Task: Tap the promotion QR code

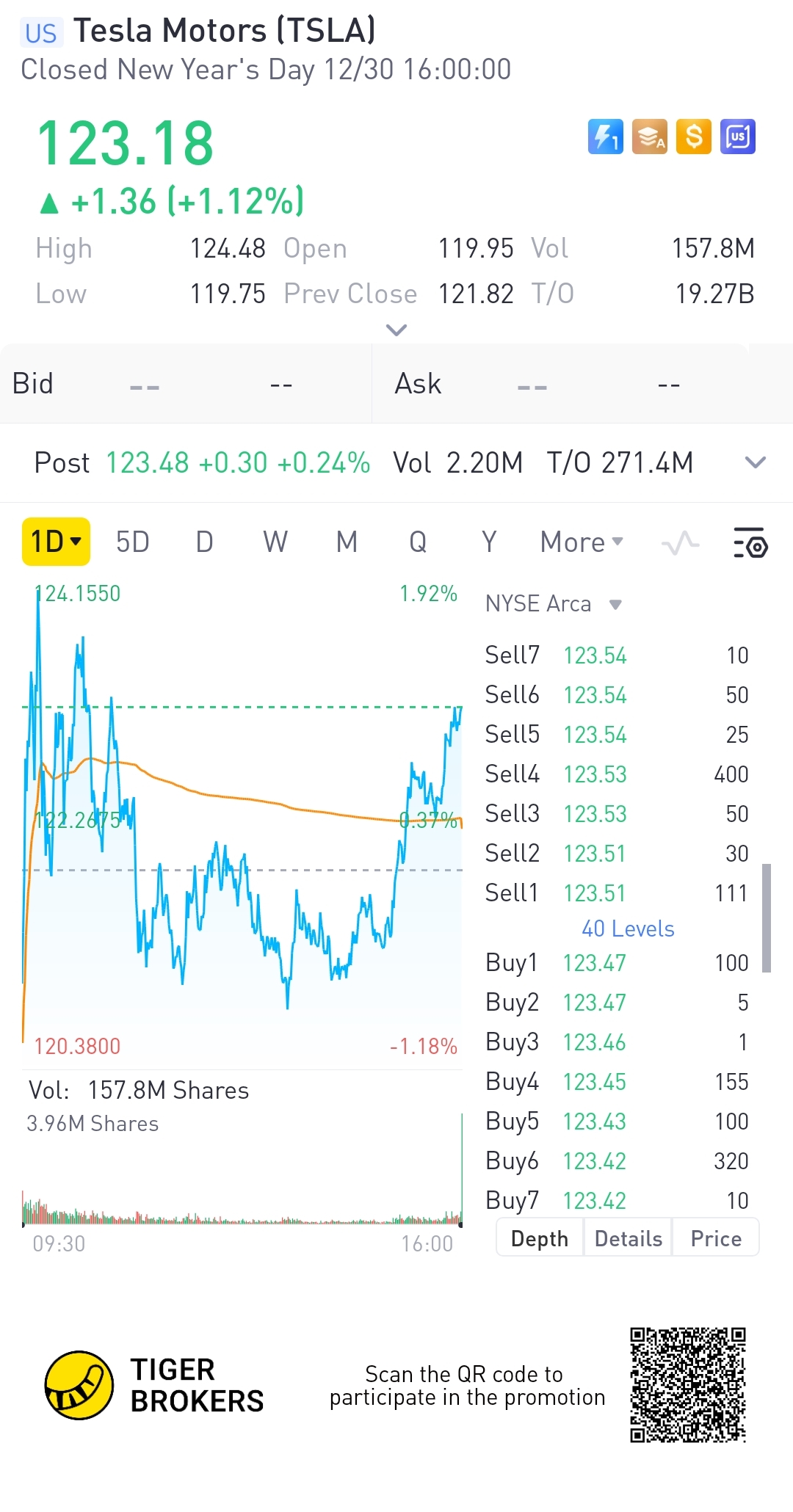Action: coord(688,1385)
